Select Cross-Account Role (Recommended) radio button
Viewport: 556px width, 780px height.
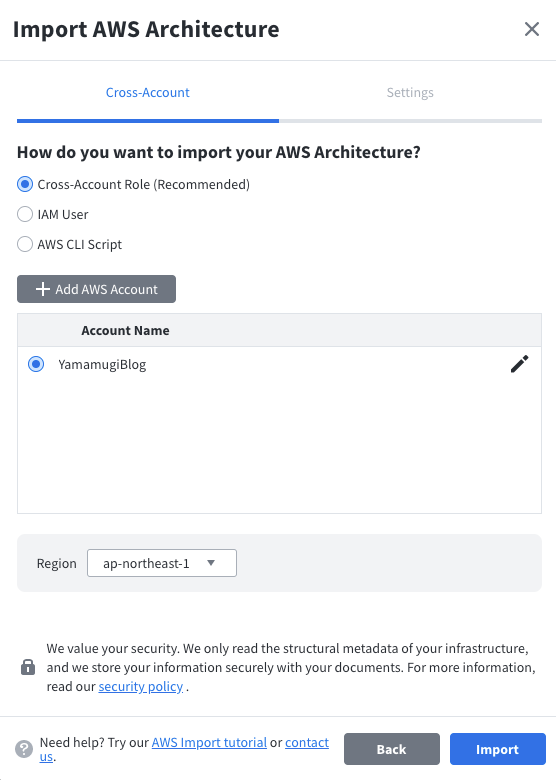pyautogui.click(x=25, y=185)
